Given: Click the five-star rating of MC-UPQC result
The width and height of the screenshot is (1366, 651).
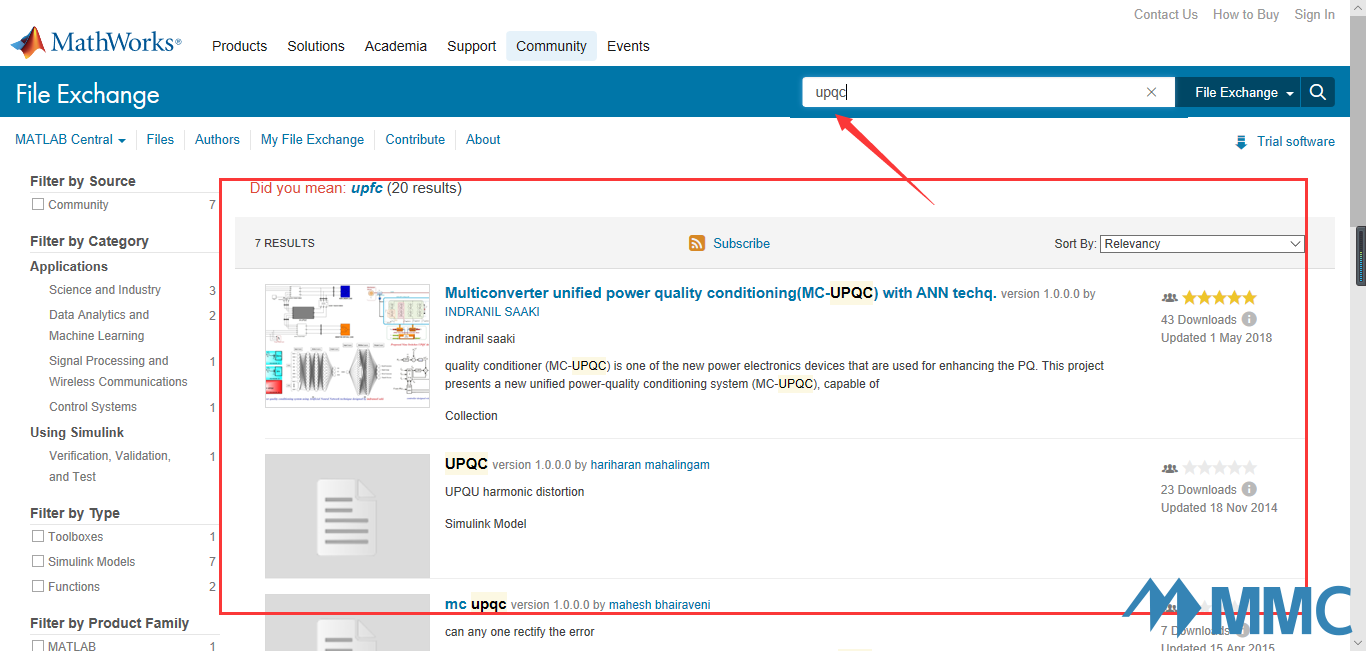Looking at the screenshot, I should click(1219, 298).
